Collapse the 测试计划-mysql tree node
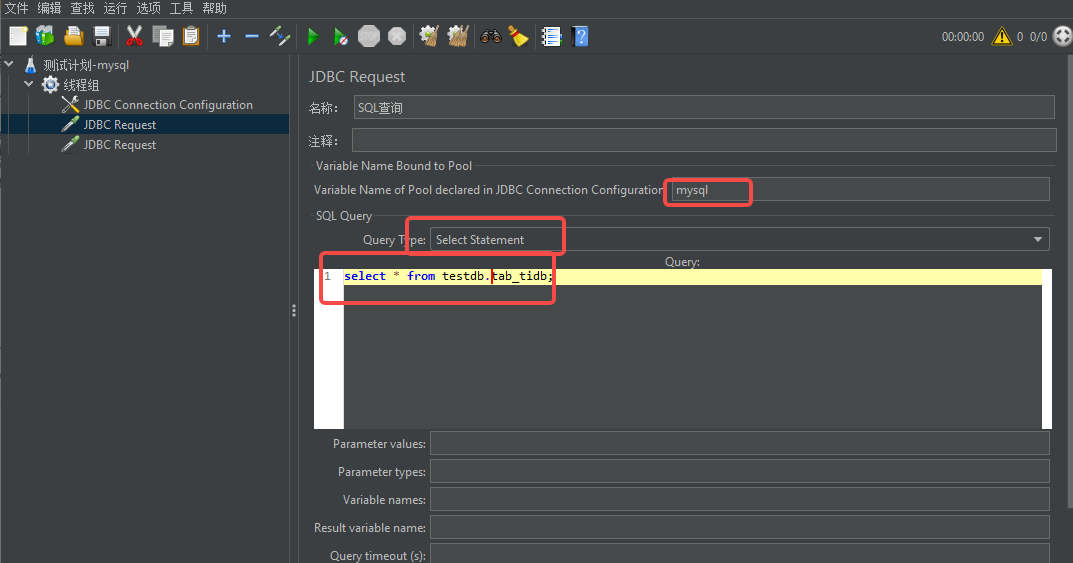Screen dimensions: 1073x563 (x=9, y=64)
